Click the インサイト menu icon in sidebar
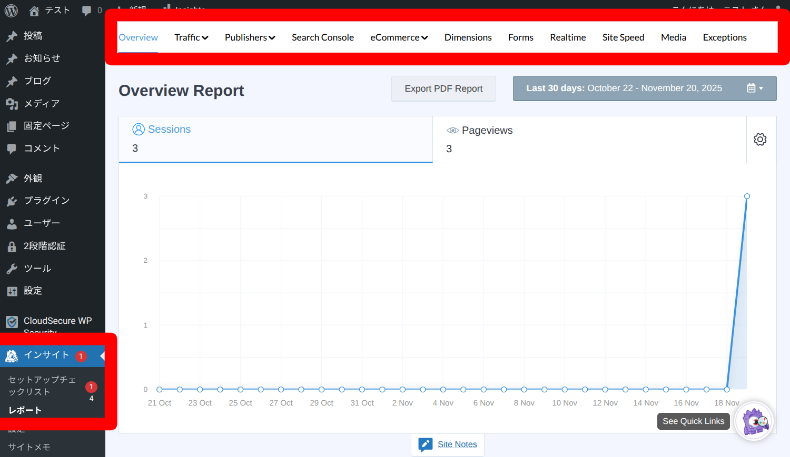This screenshot has height=457, width=790. [x=12, y=356]
